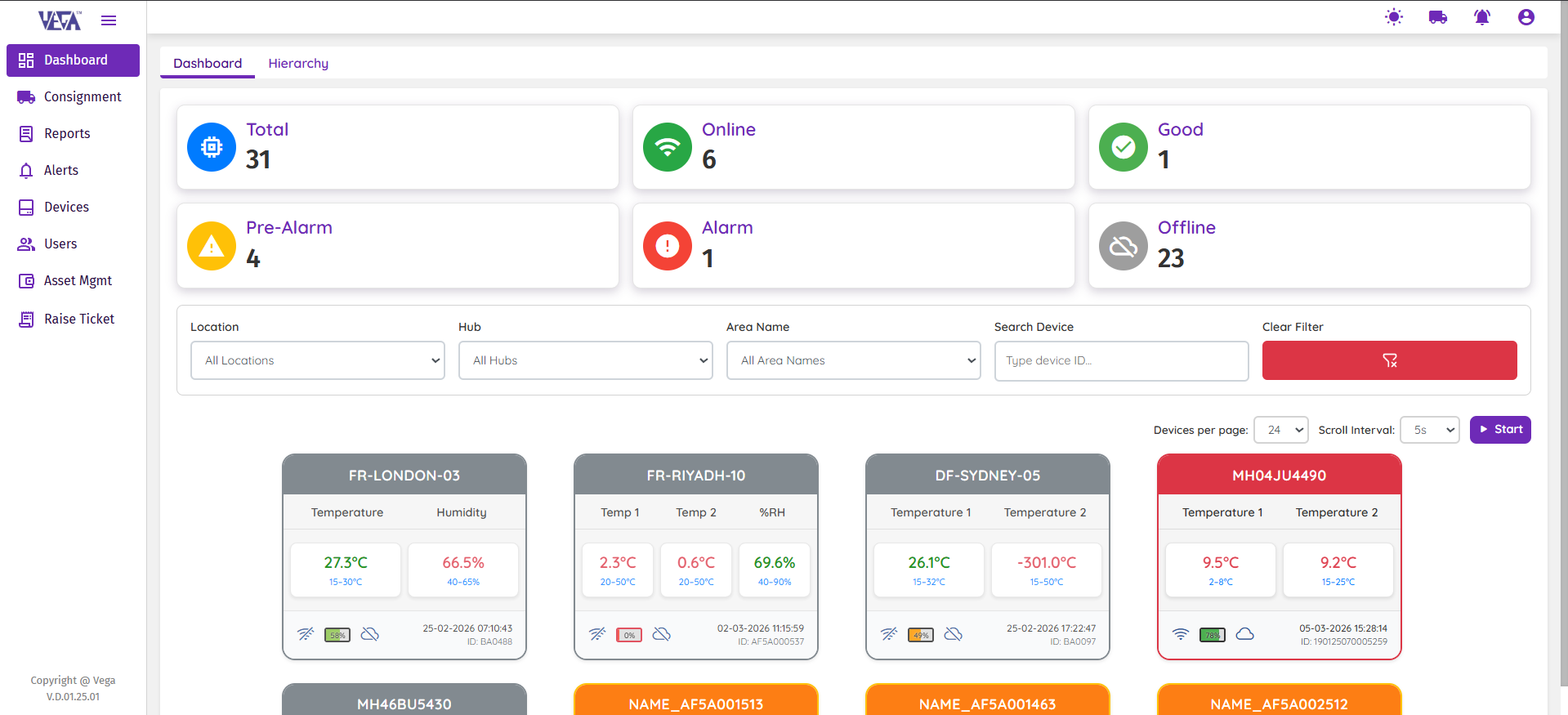Screen dimensions: 1568x715
Task: Click the Good status checkmark icon
Action: 1124,147
